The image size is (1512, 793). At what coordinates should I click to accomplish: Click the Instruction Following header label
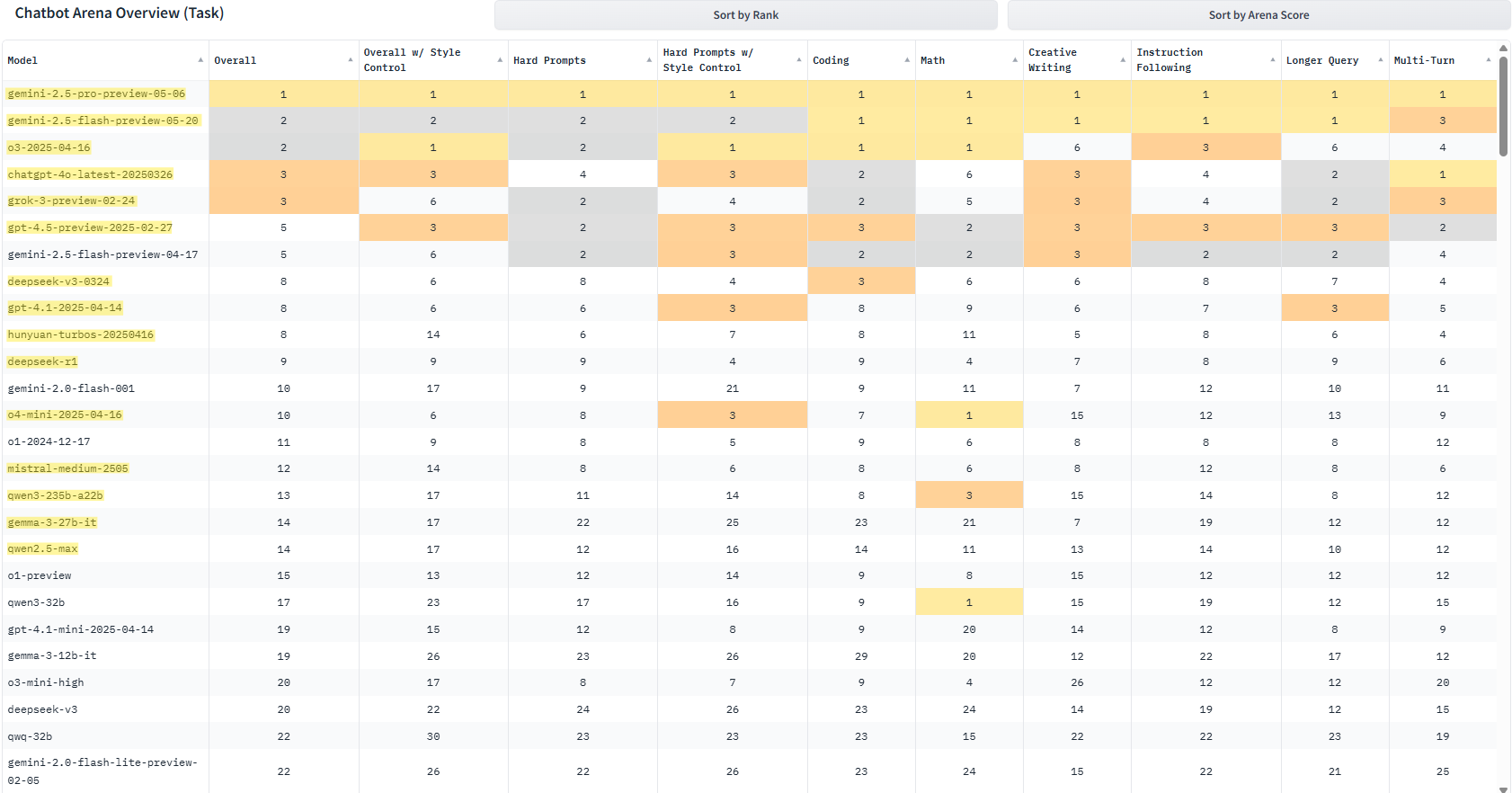pos(1170,60)
